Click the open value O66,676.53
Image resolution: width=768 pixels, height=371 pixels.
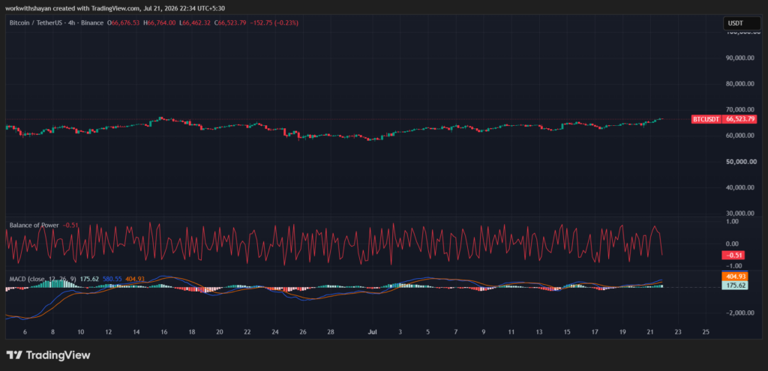click(124, 23)
